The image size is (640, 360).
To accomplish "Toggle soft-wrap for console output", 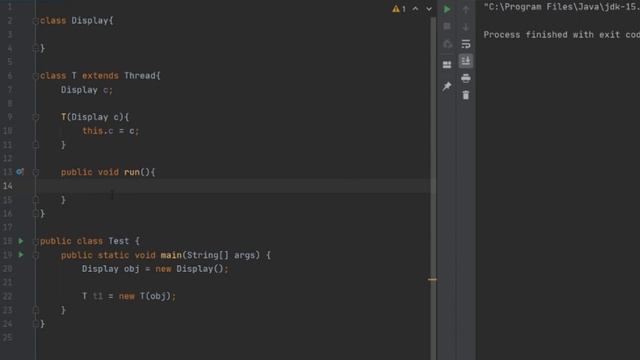I will (466, 44).
